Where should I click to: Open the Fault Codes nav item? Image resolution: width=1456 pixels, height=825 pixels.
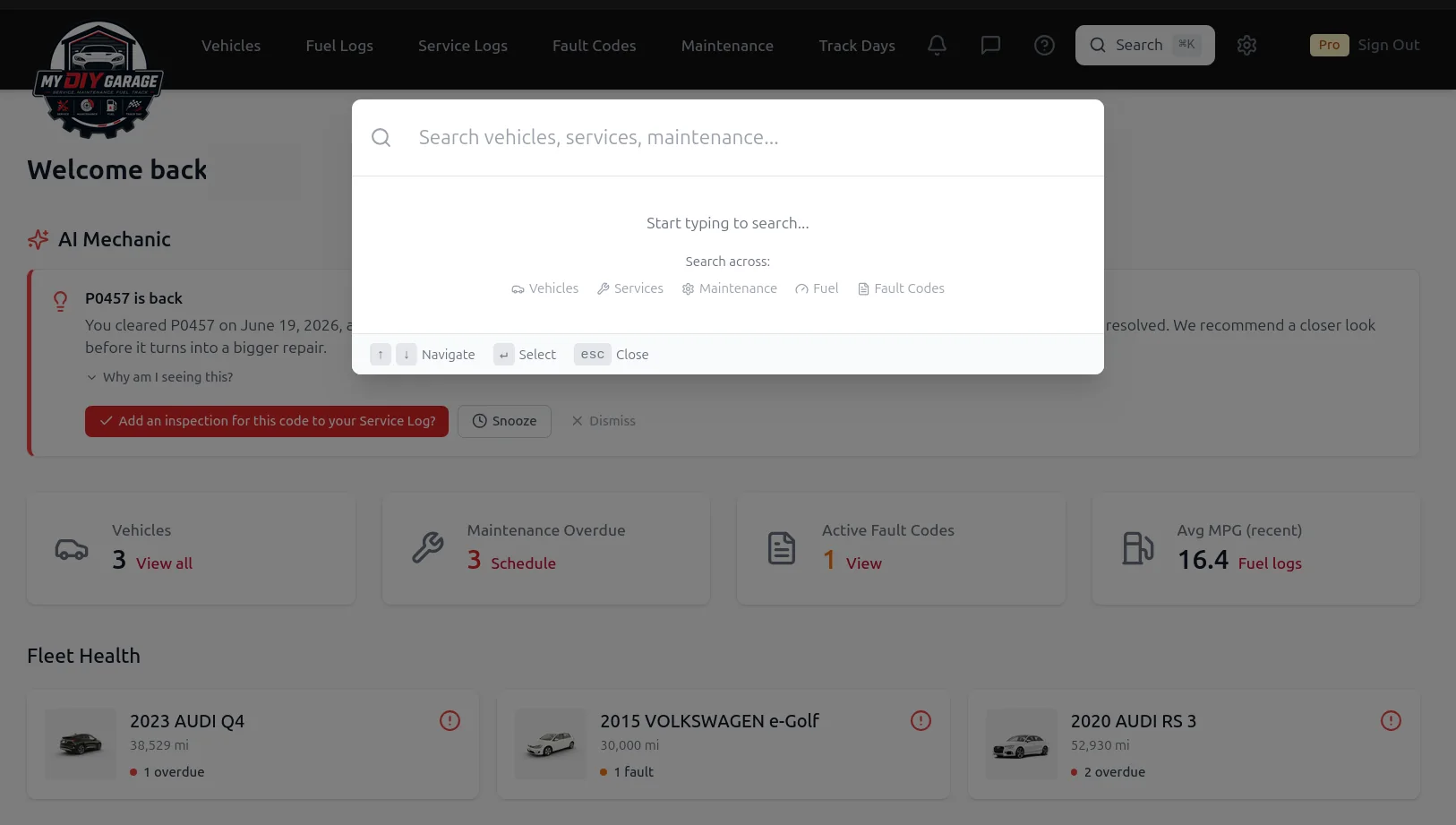click(x=595, y=46)
